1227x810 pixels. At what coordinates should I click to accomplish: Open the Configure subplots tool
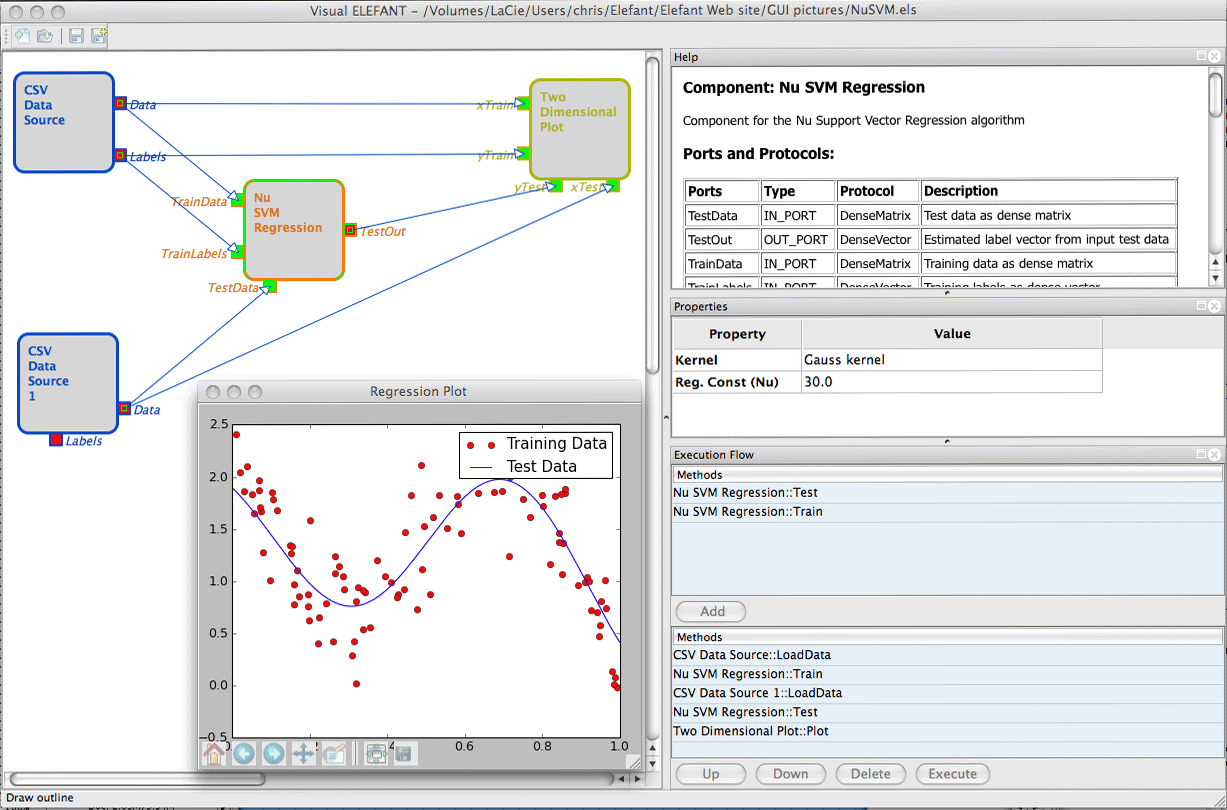click(376, 753)
